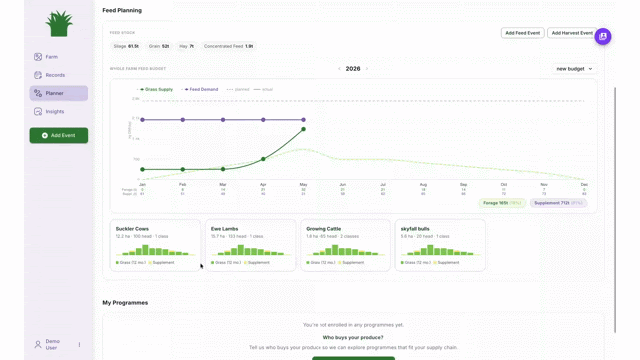
Task: Click the Planner menu label
Action: coord(54,93)
